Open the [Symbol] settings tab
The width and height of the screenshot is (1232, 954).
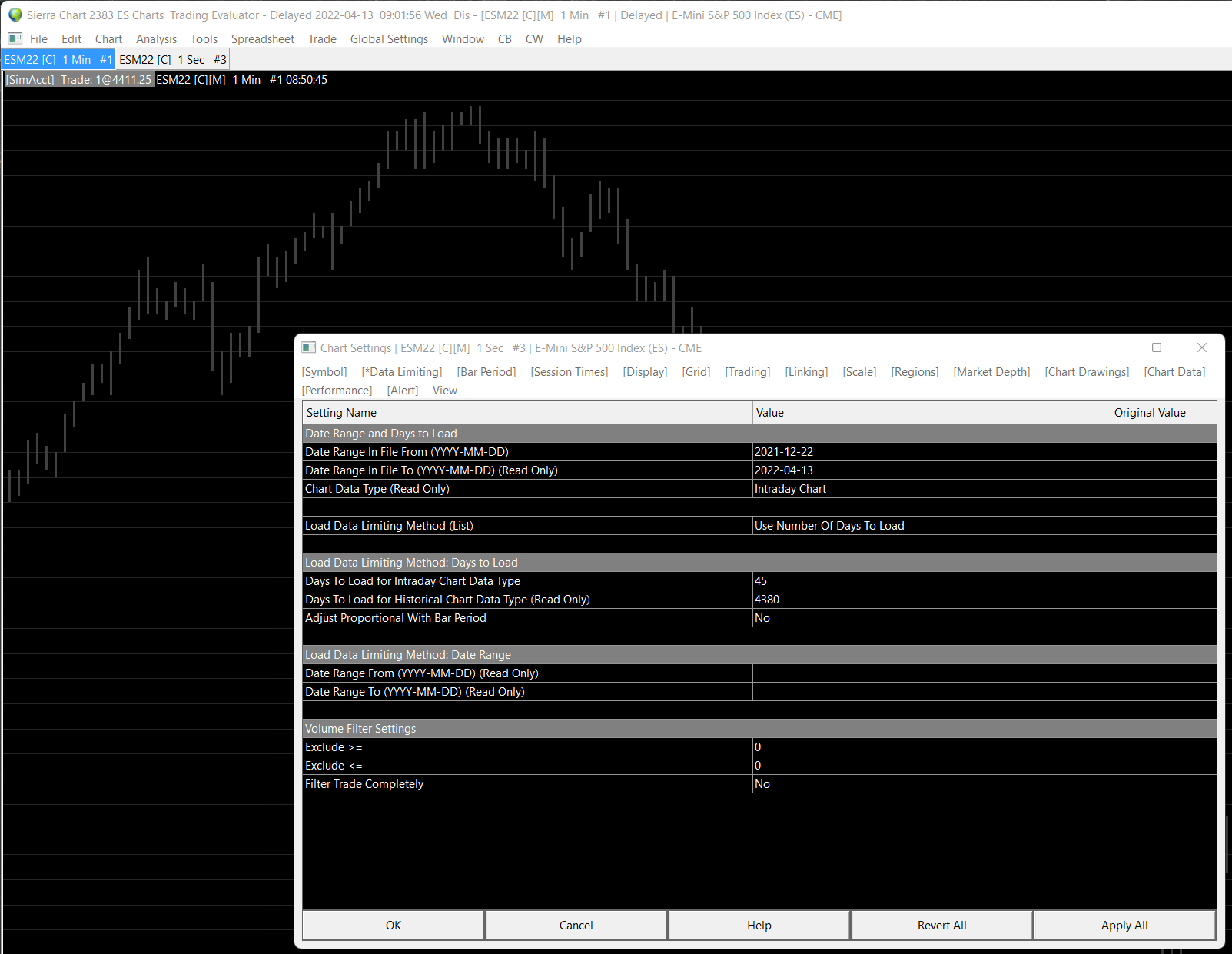pos(324,372)
